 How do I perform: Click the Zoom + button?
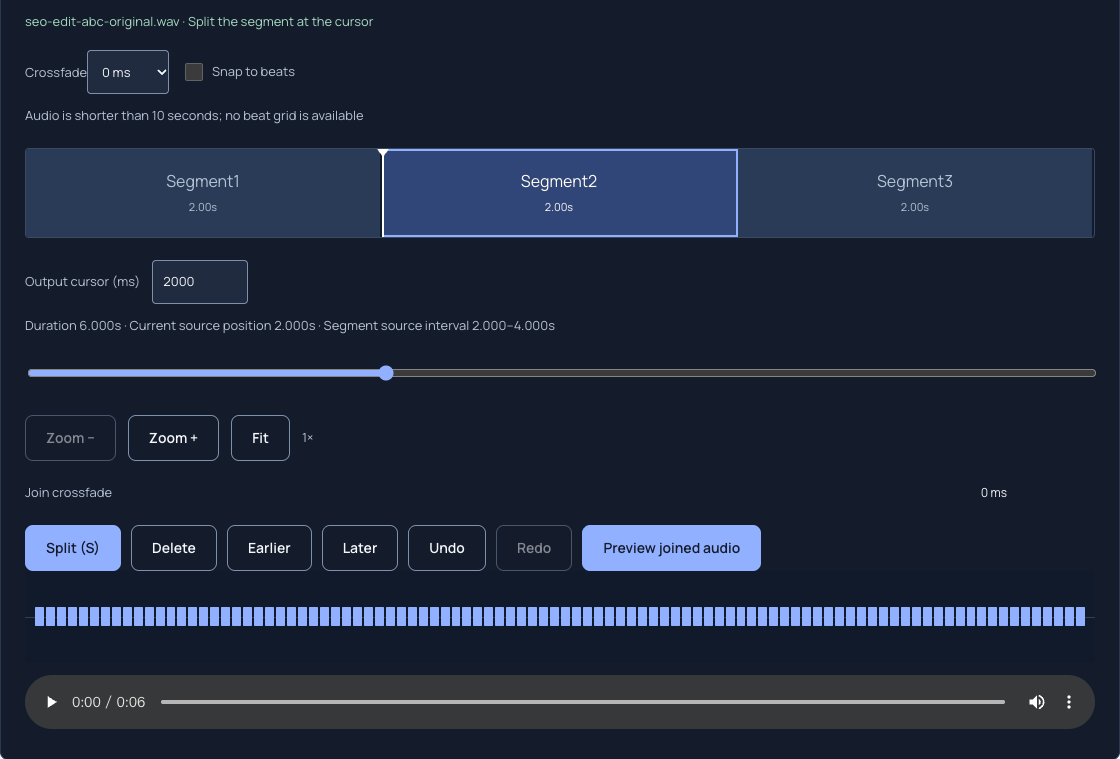point(173,438)
